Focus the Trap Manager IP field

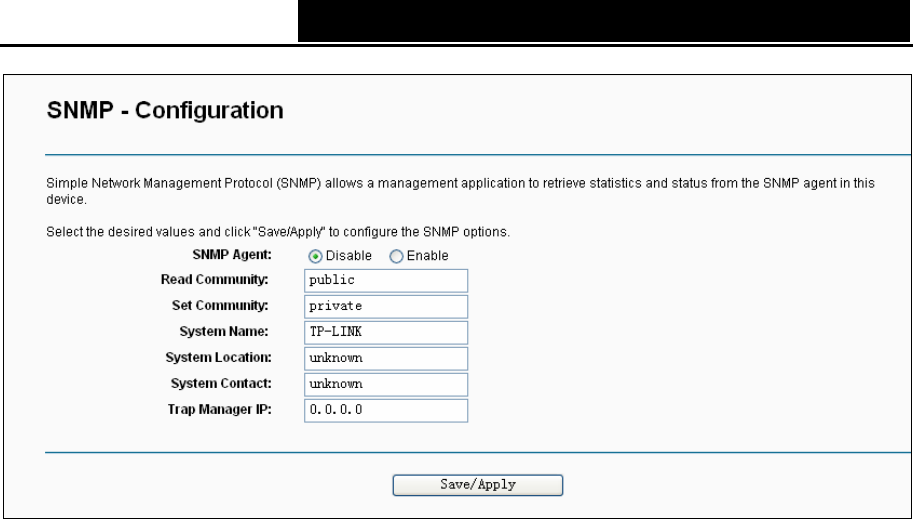(x=386, y=410)
